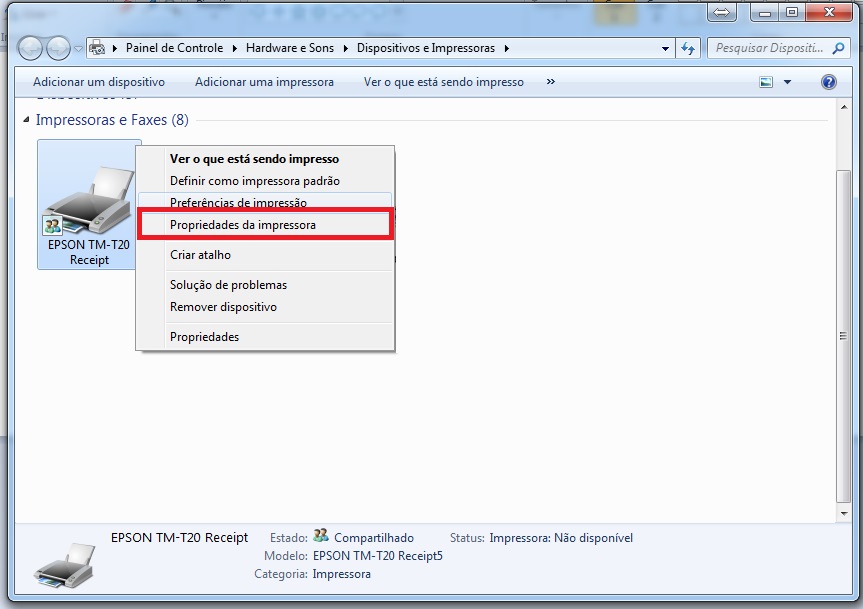This screenshot has width=863, height=609.
Task: Click the Back navigation arrow
Action: click(31, 48)
